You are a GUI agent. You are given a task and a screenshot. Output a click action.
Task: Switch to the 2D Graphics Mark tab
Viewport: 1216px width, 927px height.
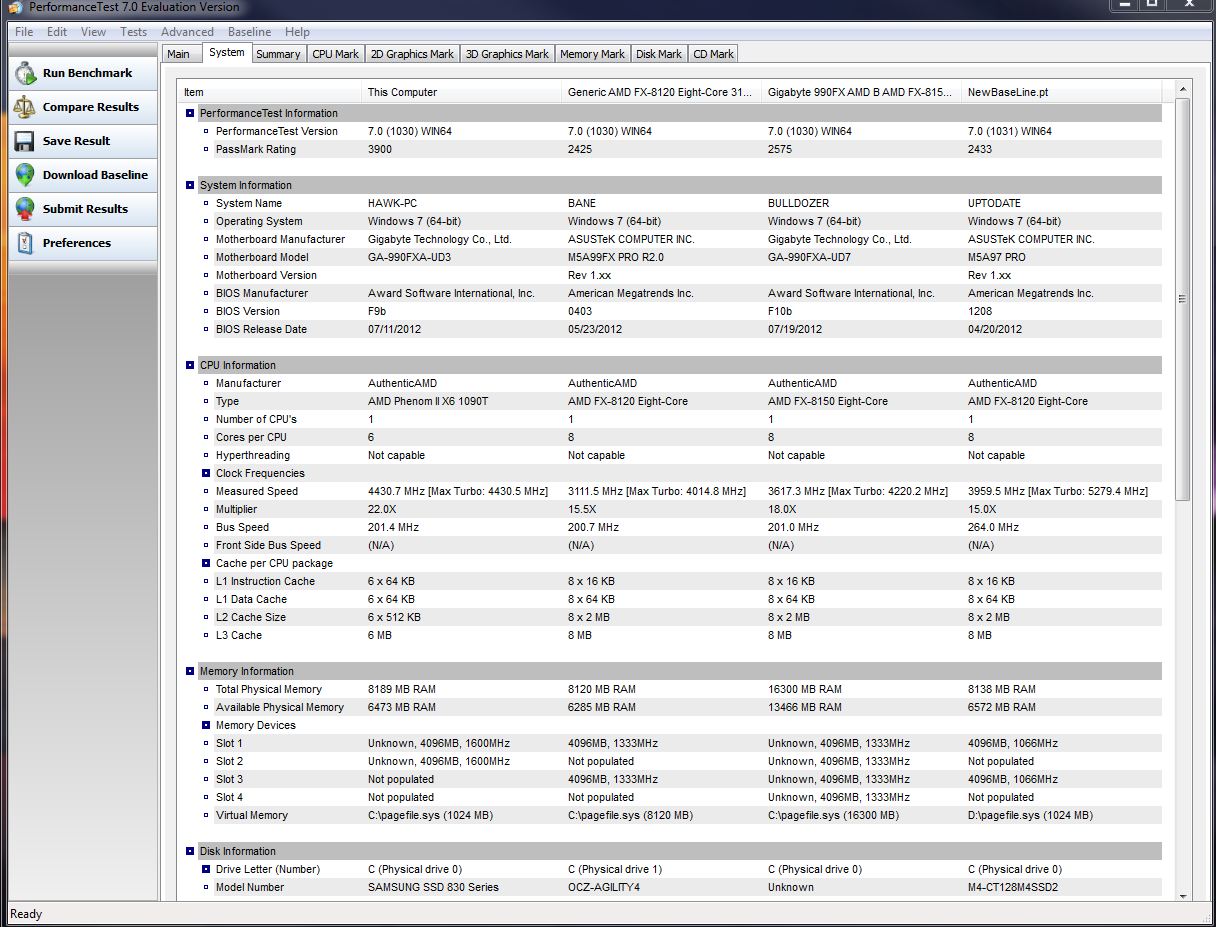pos(412,54)
